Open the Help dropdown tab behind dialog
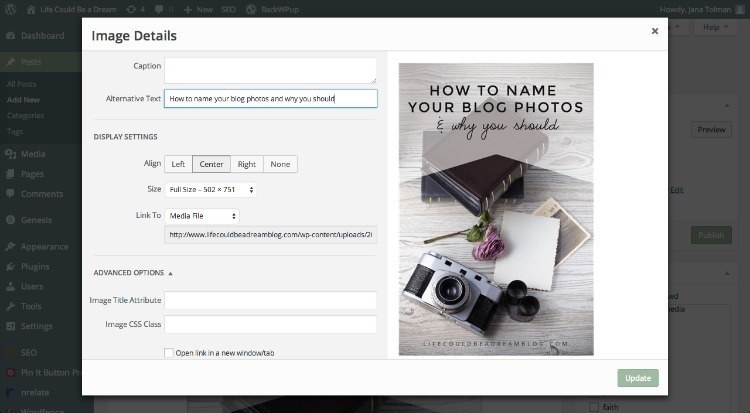The image size is (750, 413). click(715, 27)
